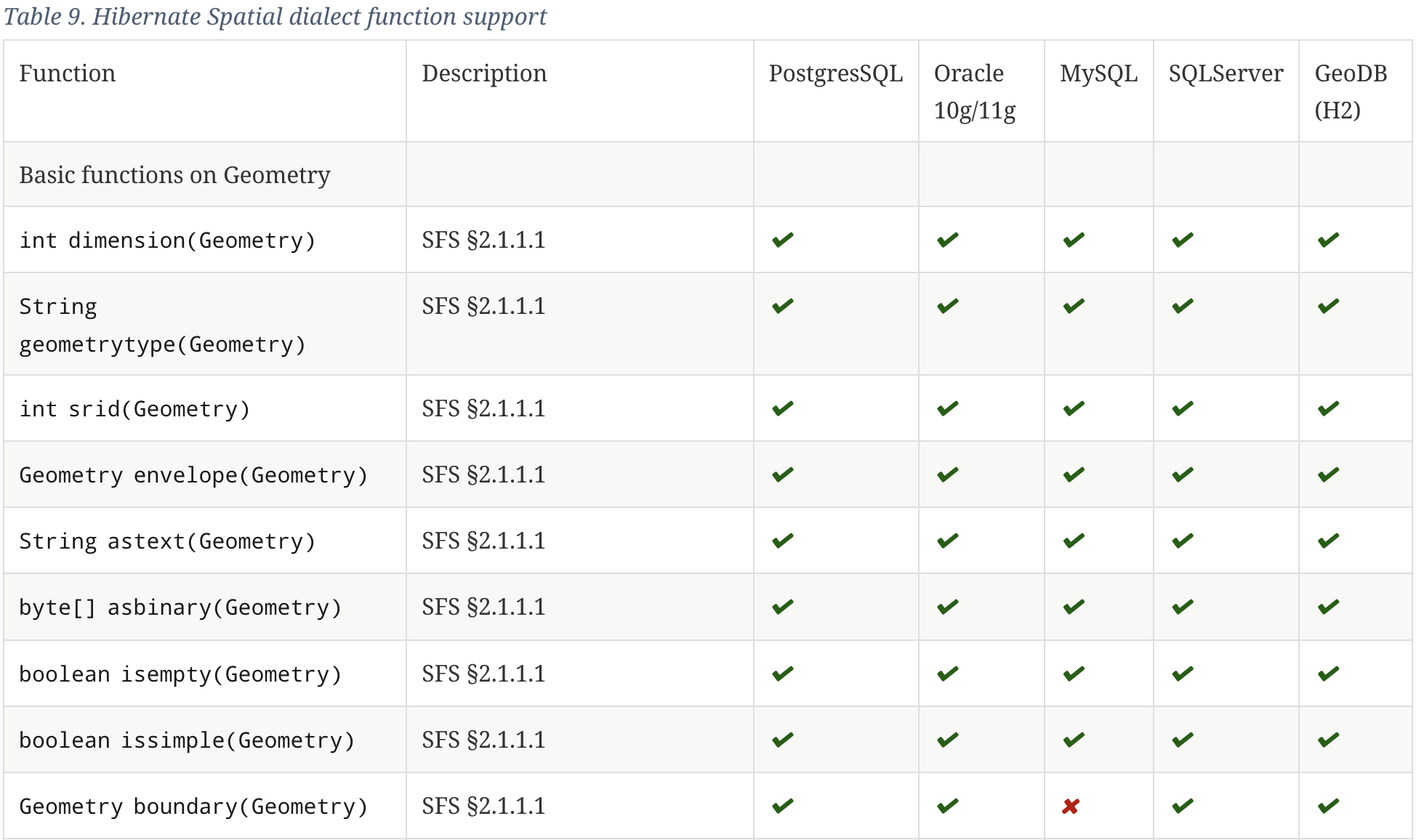
Task: Click the MySQL checkmark in geometrytype(Geometry) row
Action: 1074,306
